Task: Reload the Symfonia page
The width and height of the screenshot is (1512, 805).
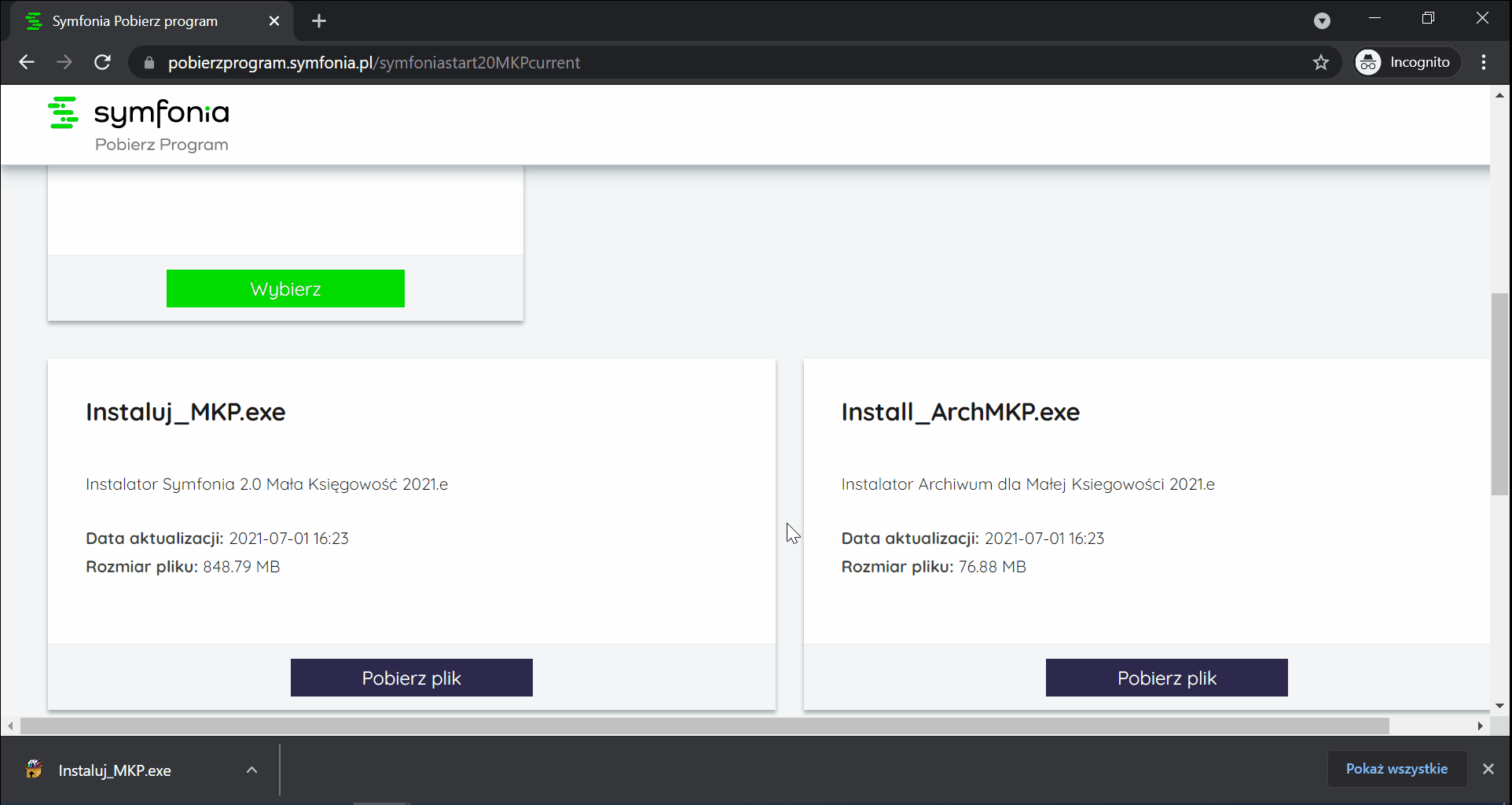Action: [102, 62]
